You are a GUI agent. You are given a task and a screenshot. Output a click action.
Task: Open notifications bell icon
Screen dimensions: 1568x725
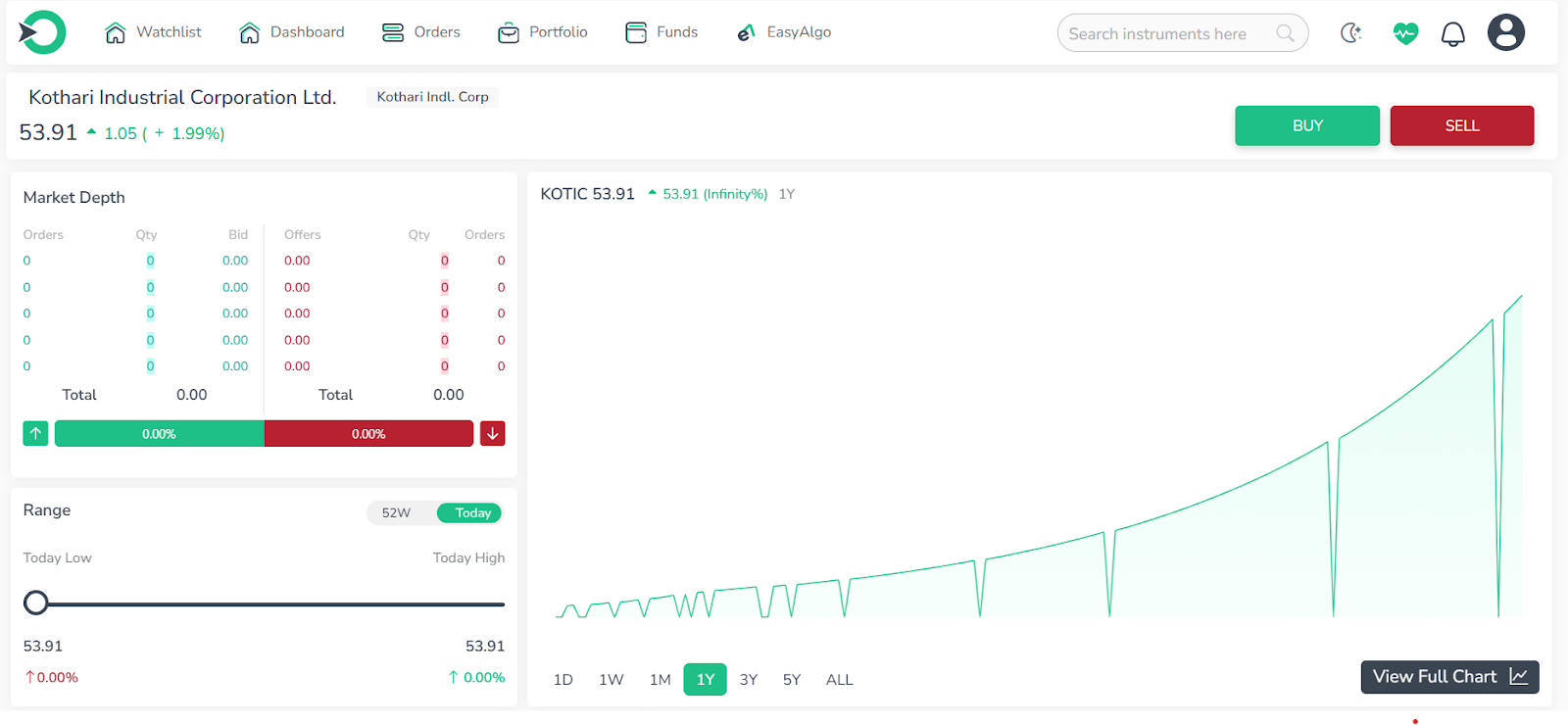tap(1453, 34)
